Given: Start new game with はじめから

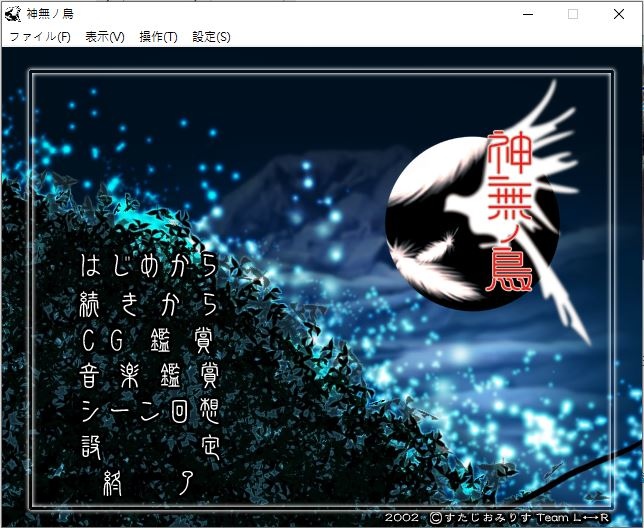Looking at the screenshot, I should point(149,266).
